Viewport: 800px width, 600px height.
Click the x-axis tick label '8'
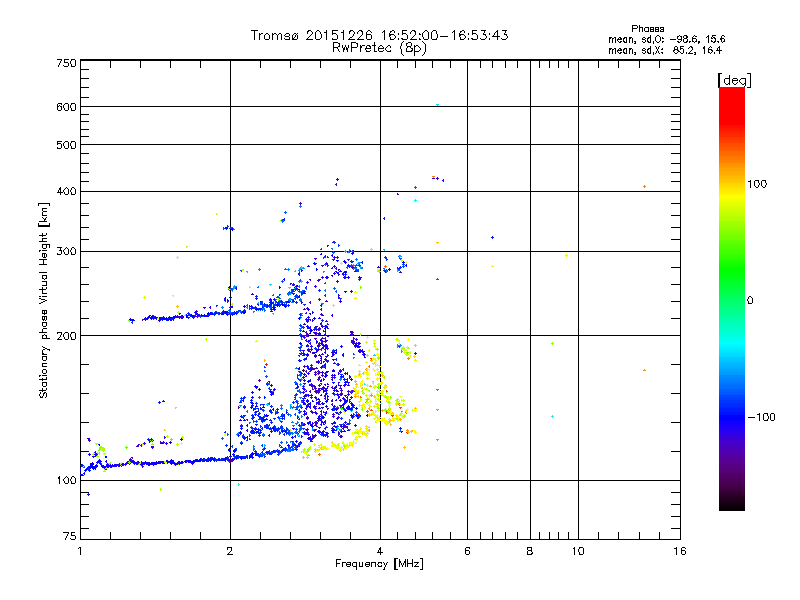point(530,551)
